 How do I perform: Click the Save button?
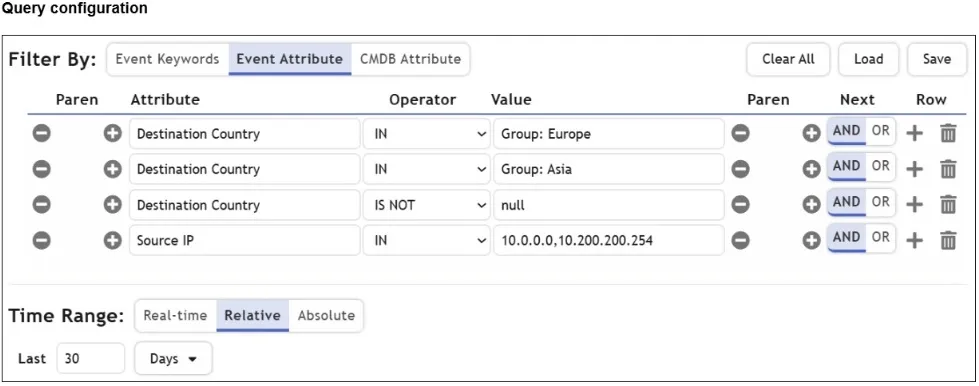click(937, 59)
